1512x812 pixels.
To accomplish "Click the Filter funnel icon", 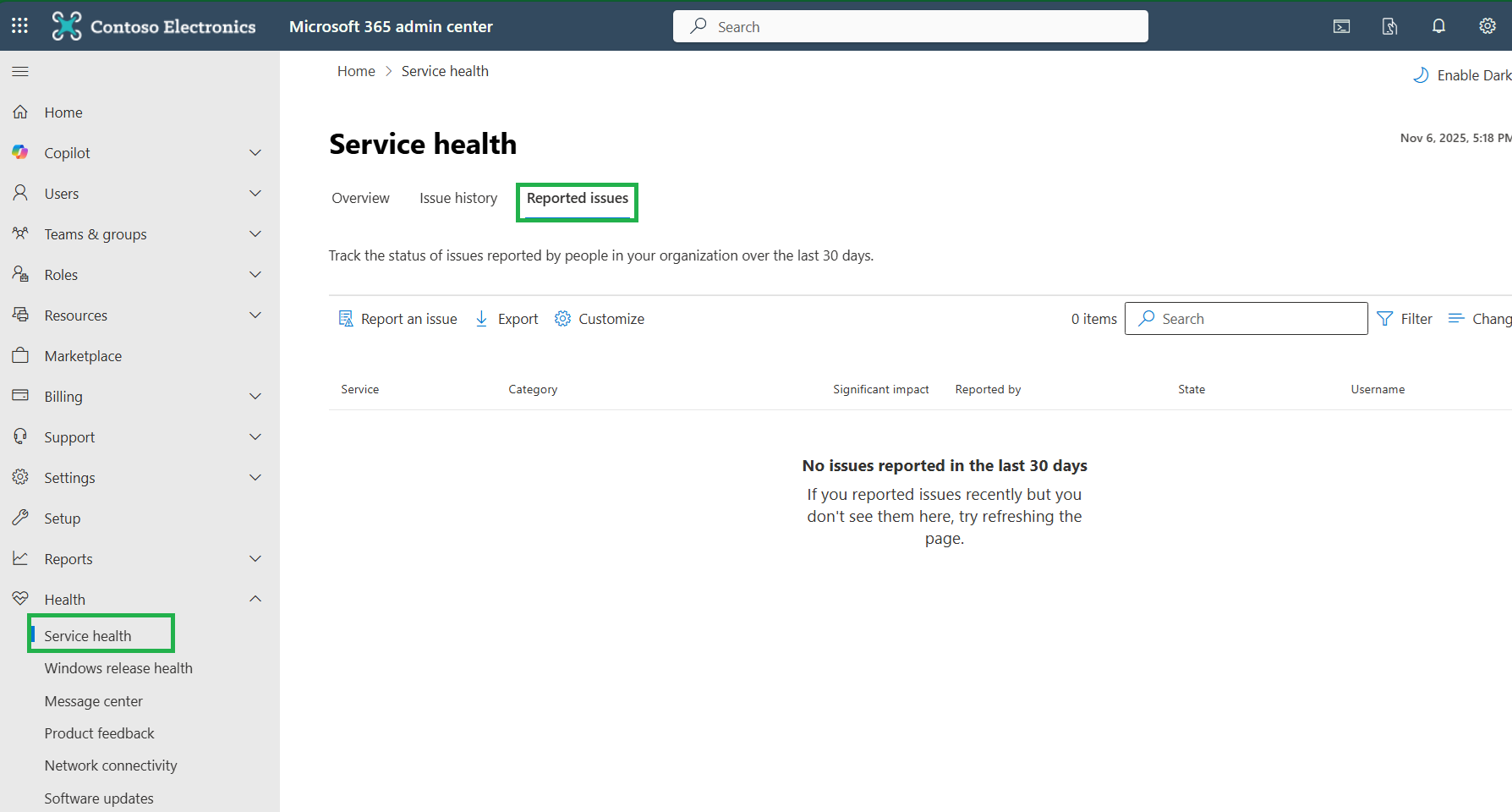I will coord(1385,319).
